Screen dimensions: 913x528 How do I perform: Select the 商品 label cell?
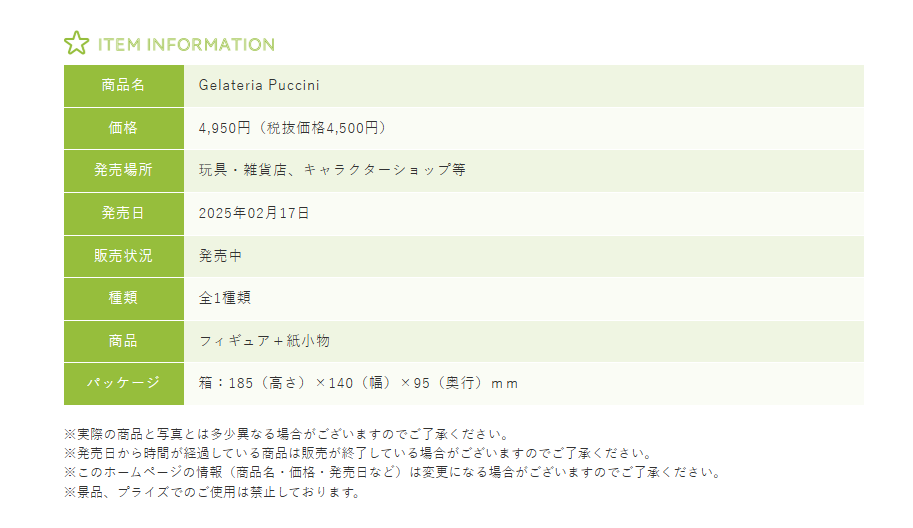[124, 341]
